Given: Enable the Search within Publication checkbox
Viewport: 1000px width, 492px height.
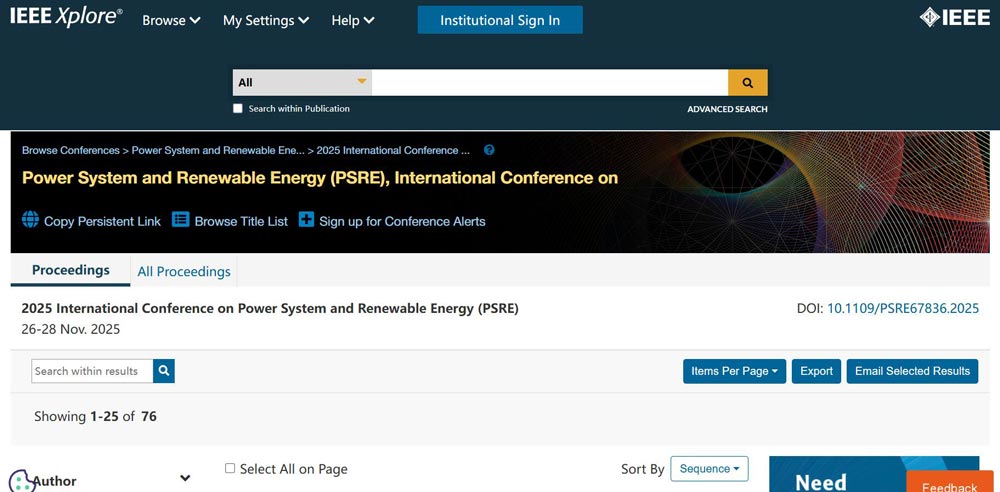Looking at the screenshot, I should coord(238,108).
